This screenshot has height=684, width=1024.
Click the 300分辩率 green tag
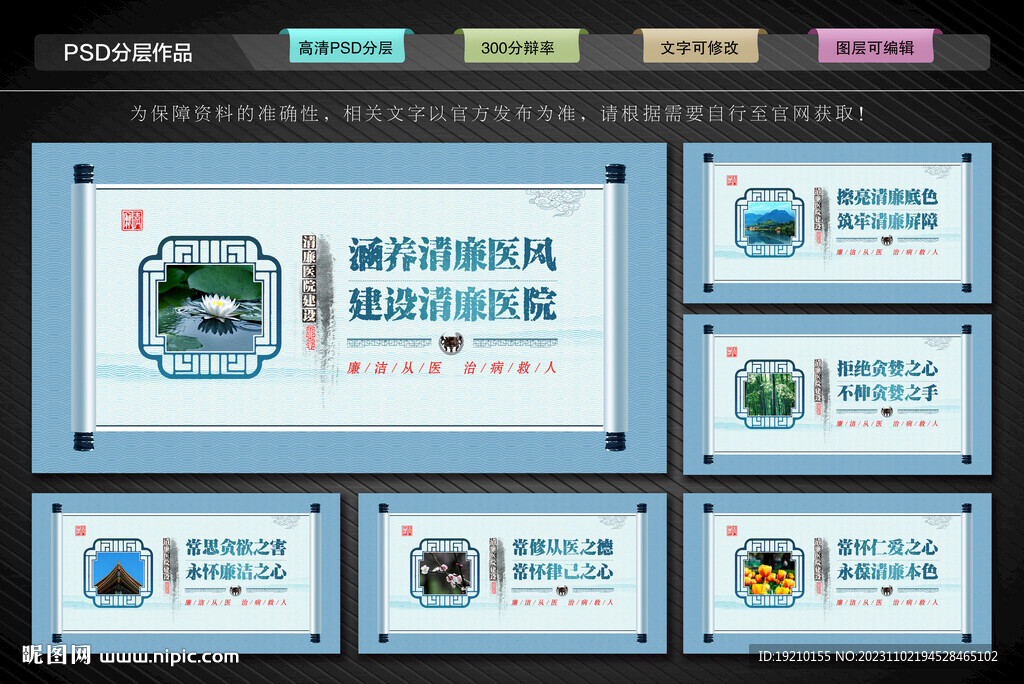pos(521,47)
